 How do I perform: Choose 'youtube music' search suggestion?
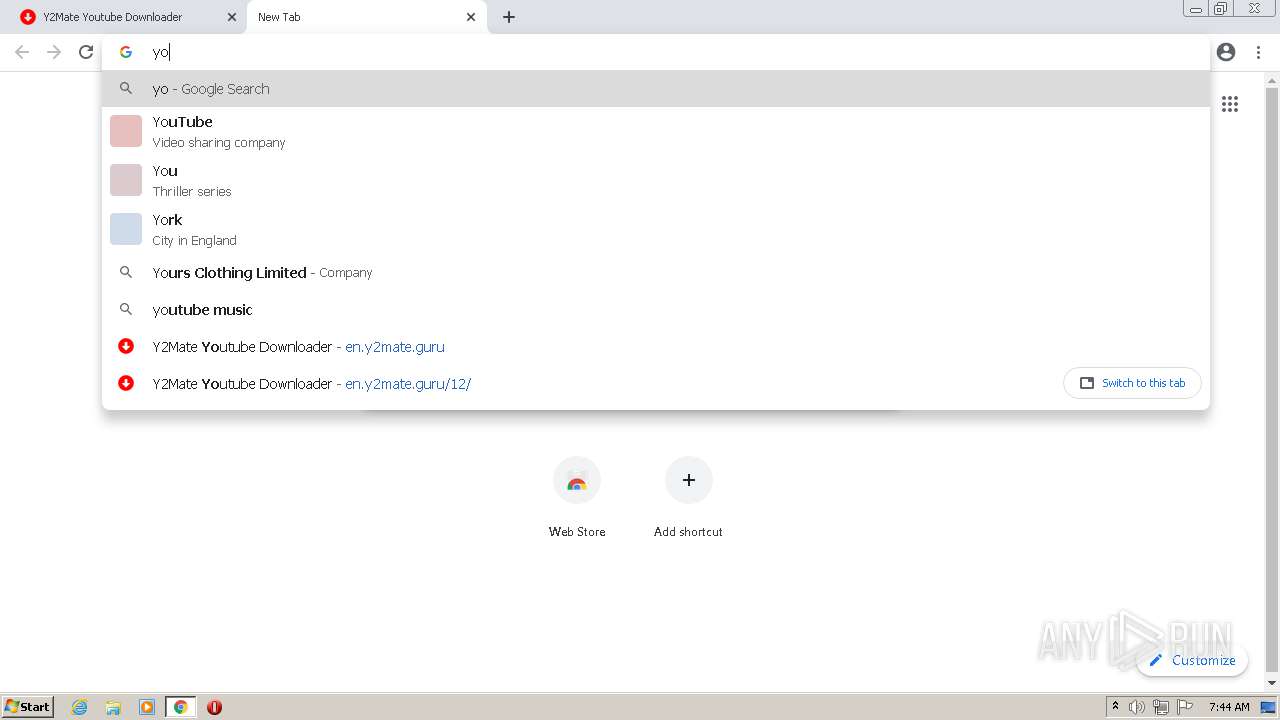(x=656, y=309)
